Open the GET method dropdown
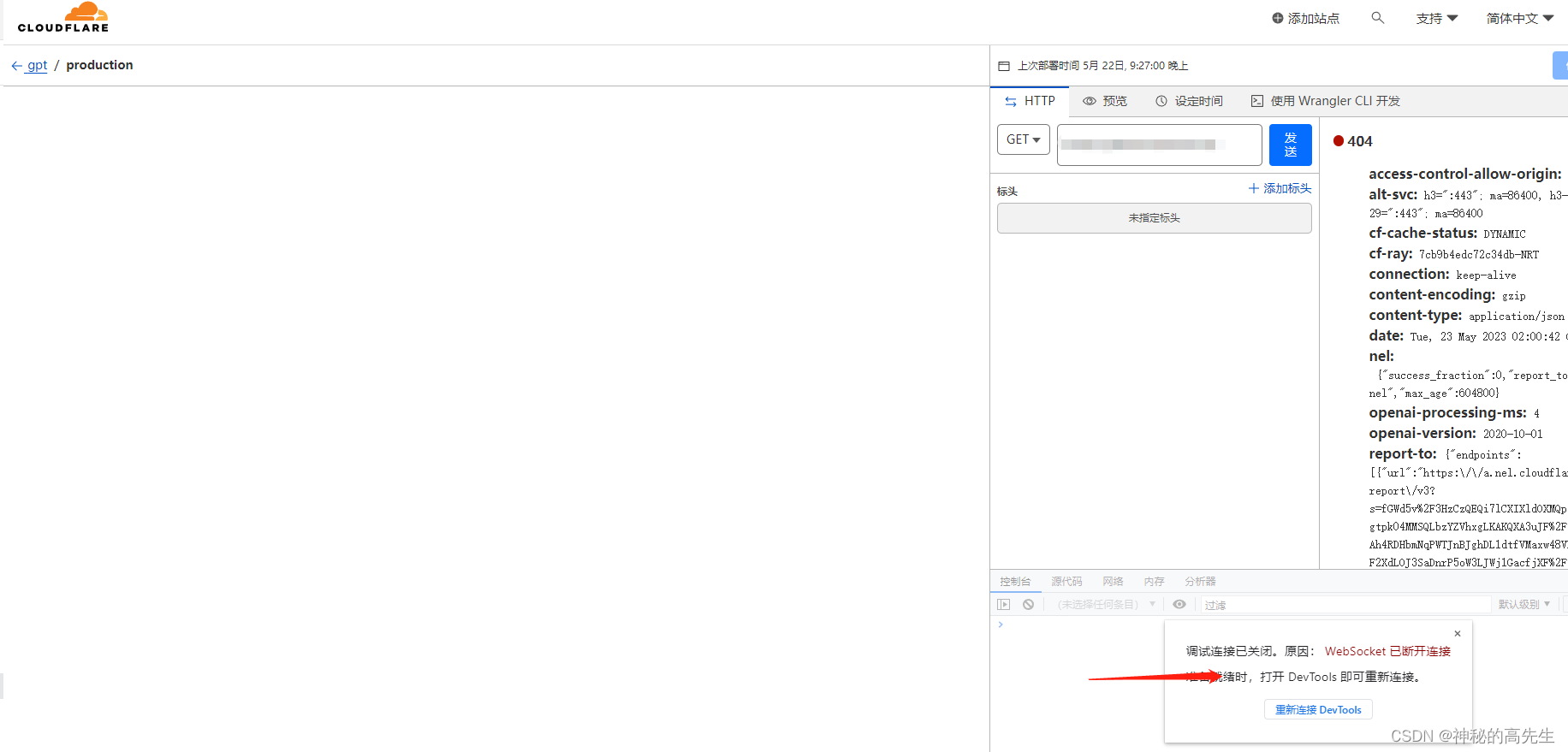This screenshot has width=1568, height=752. coord(1024,139)
